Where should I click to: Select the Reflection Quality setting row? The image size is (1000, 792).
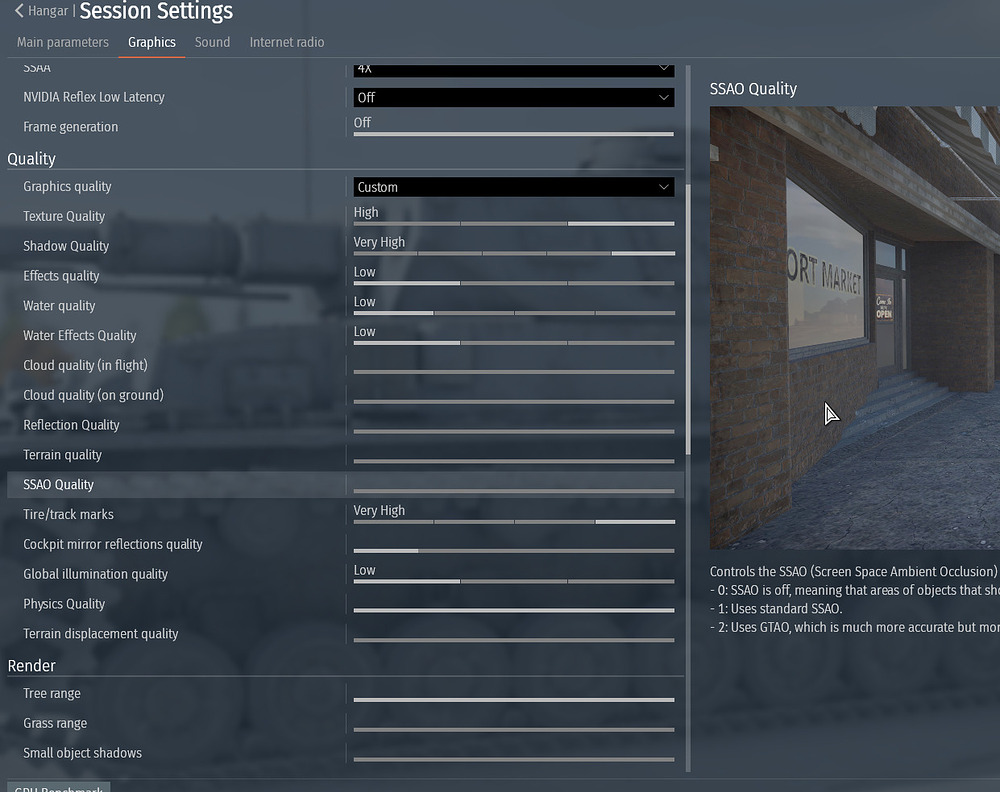[72, 425]
